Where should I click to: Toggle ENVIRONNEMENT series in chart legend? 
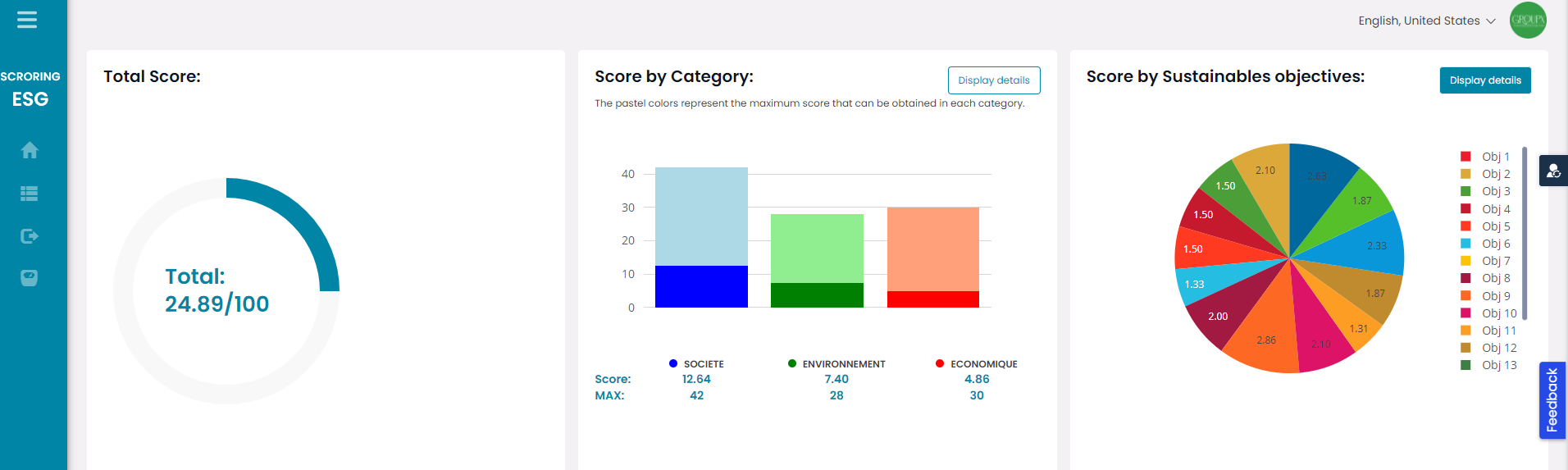tap(836, 364)
